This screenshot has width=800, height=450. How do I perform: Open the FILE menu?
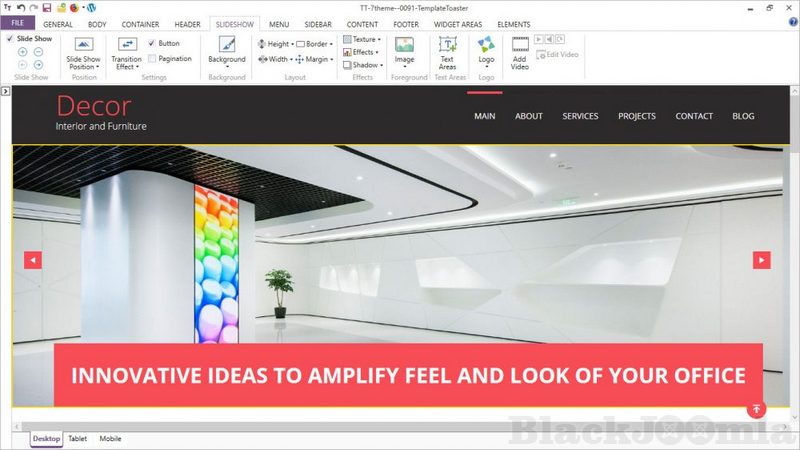[x=18, y=23]
